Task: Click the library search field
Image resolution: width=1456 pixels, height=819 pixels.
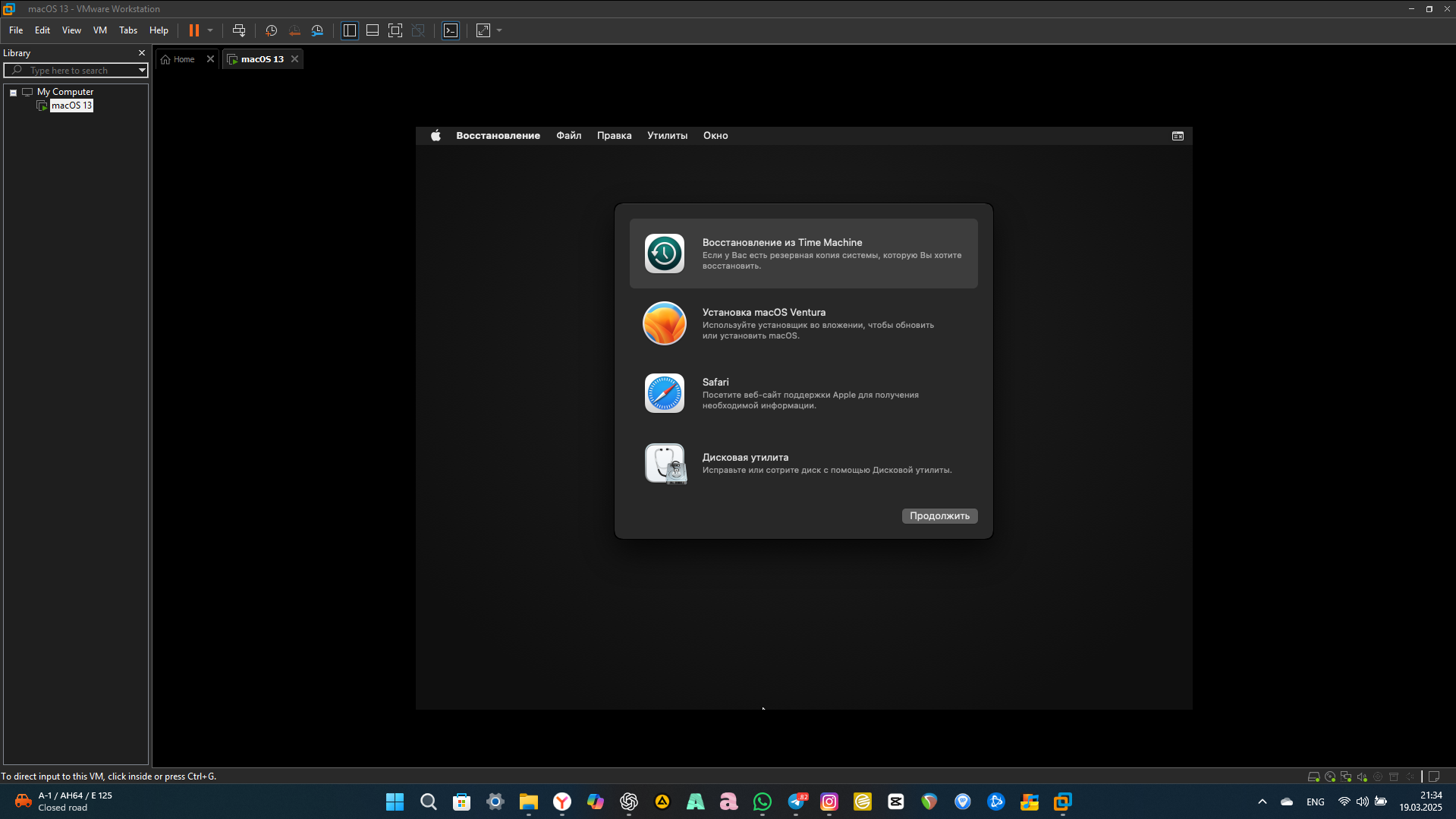Action: [76, 71]
